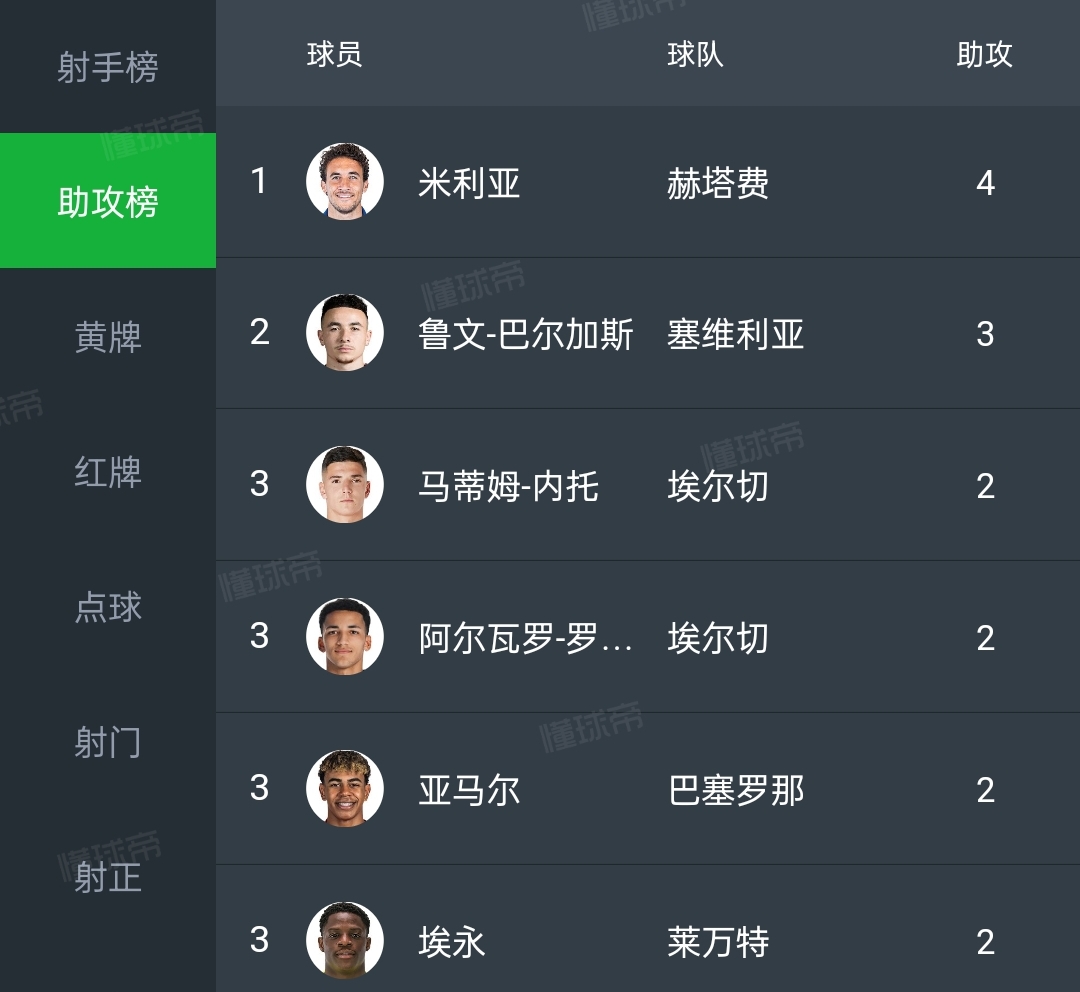Click the 助攻 column header
This screenshot has width=1080, height=992.
point(984,55)
